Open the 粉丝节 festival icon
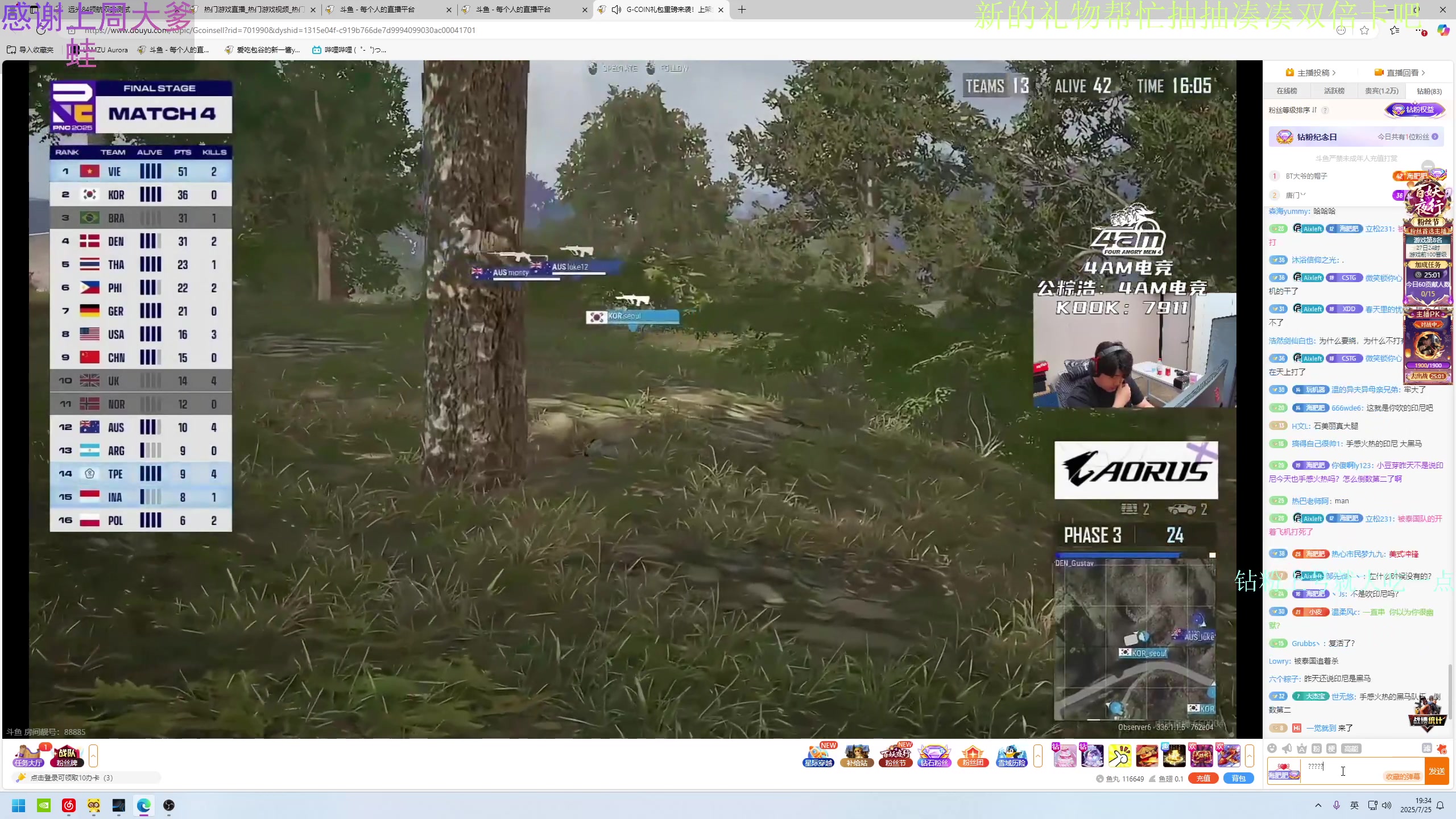This screenshot has height=819, width=1456. click(896, 755)
